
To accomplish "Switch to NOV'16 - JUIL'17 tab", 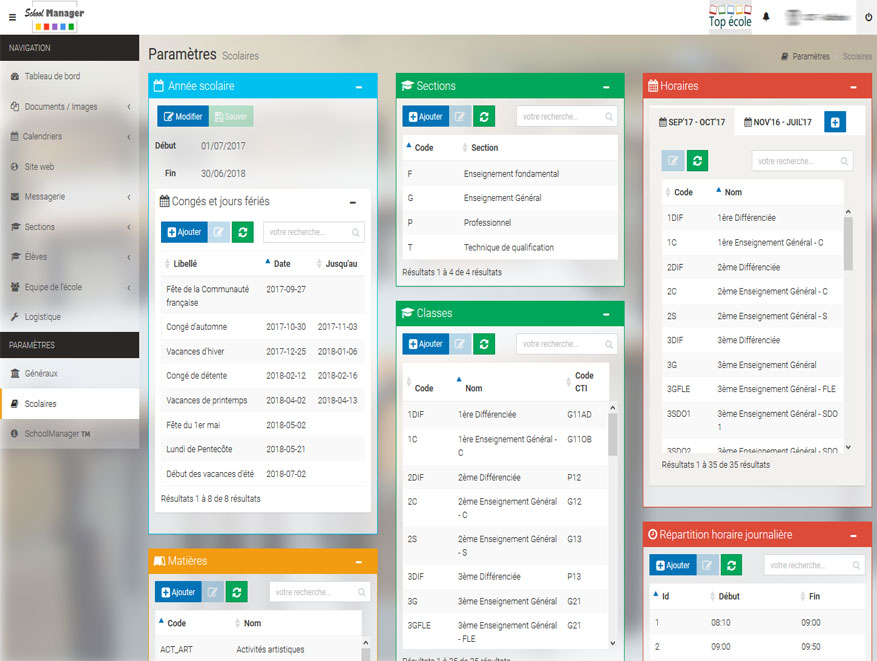I will 777,121.
